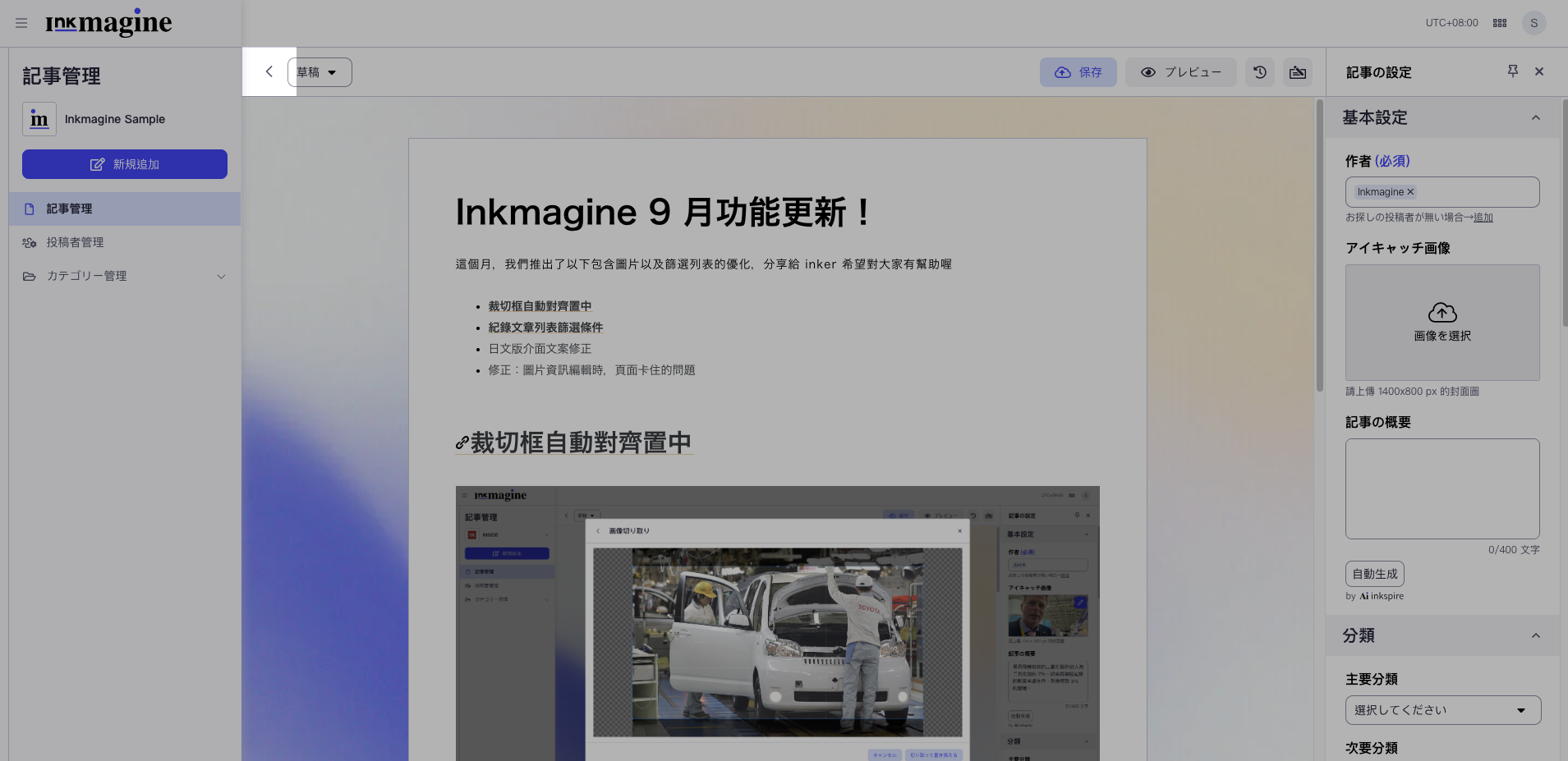1568x761 pixels.
Task: Click the article title Inkmagine 9 月功能更新
Action: click(x=663, y=212)
